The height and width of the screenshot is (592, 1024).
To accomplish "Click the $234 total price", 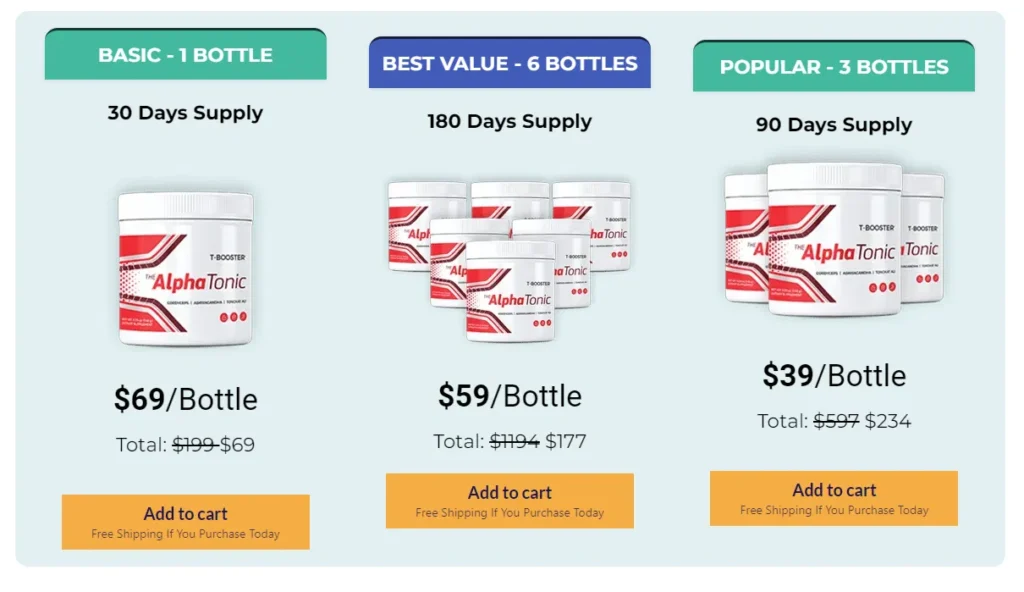I will [888, 421].
